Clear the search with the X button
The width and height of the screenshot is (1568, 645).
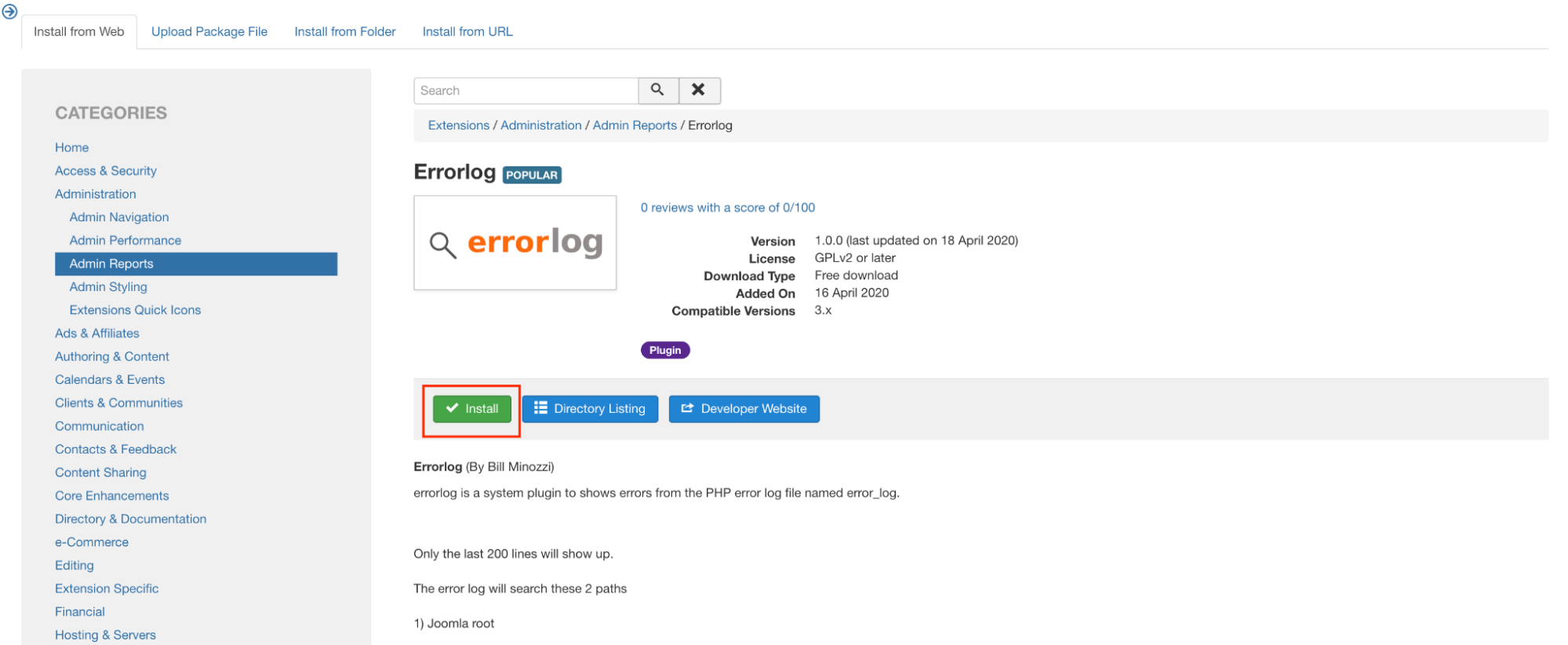(699, 90)
